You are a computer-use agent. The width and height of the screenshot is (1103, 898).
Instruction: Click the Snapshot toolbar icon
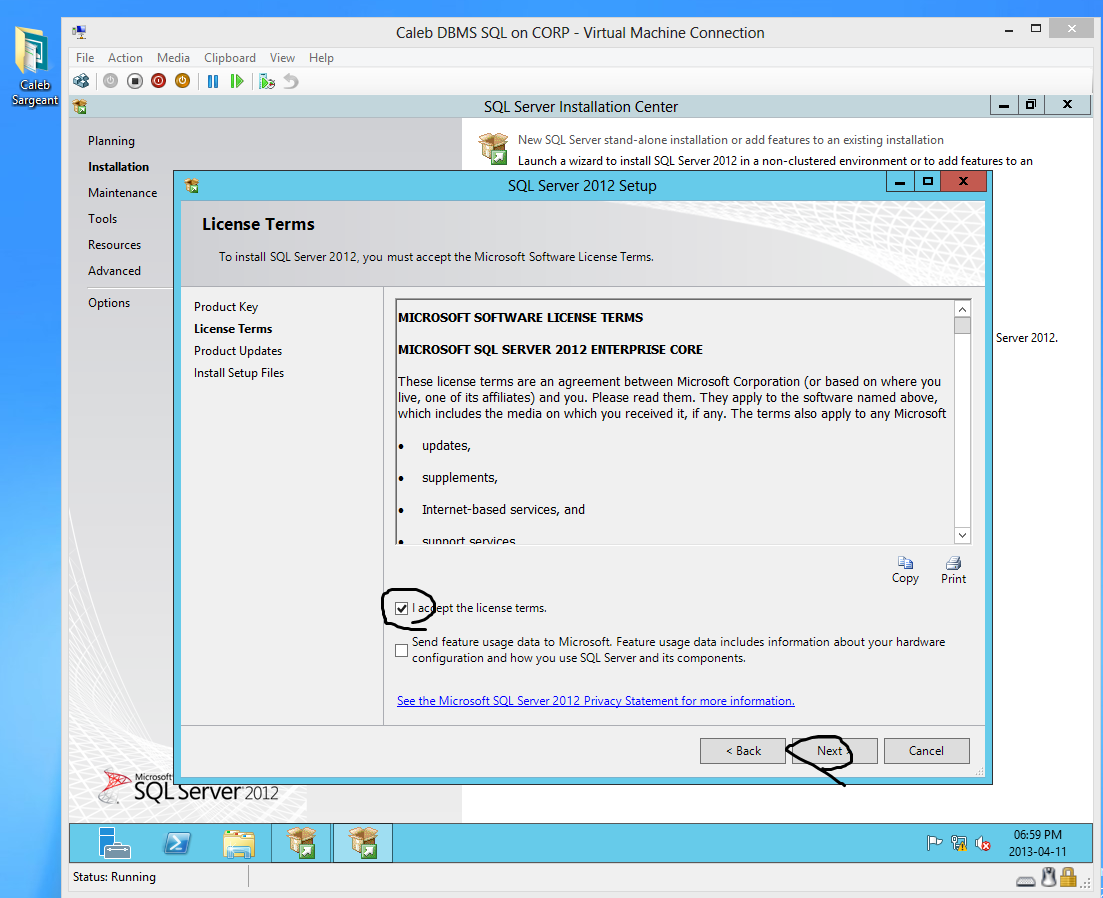pyautogui.click(x=267, y=82)
